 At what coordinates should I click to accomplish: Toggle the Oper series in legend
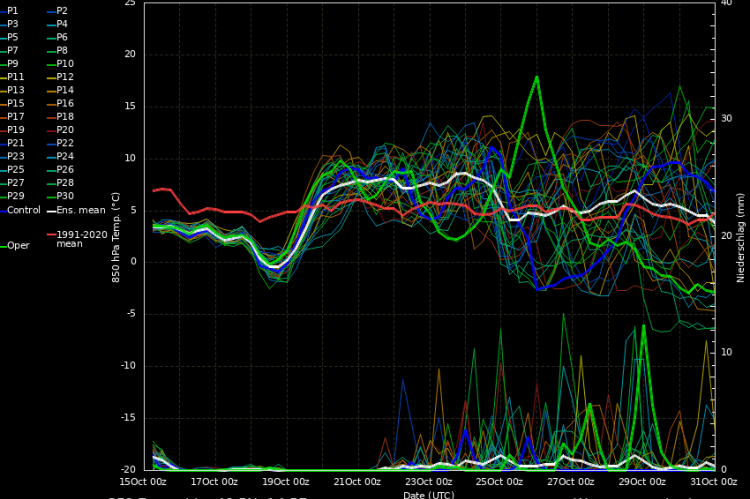click(x=19, y=245)
